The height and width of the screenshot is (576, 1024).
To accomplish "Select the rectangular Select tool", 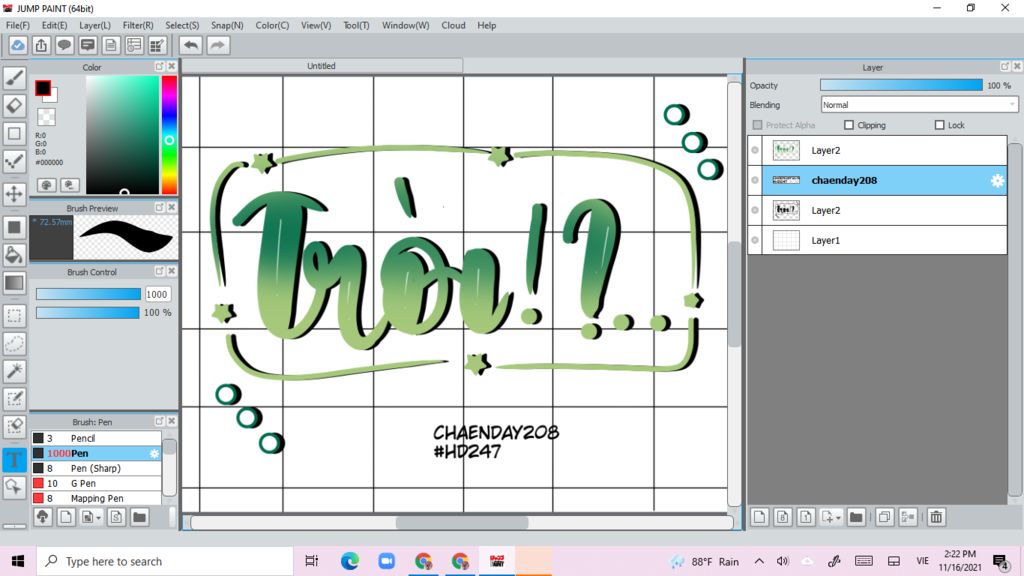I will tap(14, 315).
